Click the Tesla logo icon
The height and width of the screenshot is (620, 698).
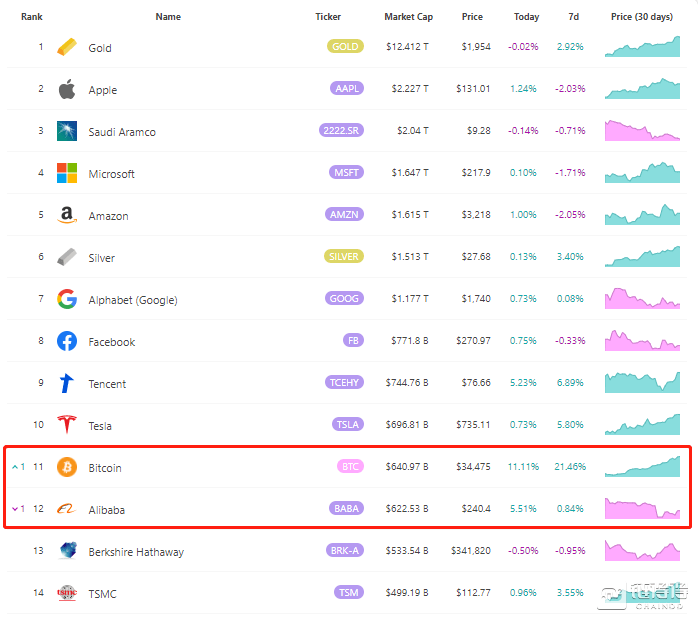pyautogui.click(x=67, y=424)
